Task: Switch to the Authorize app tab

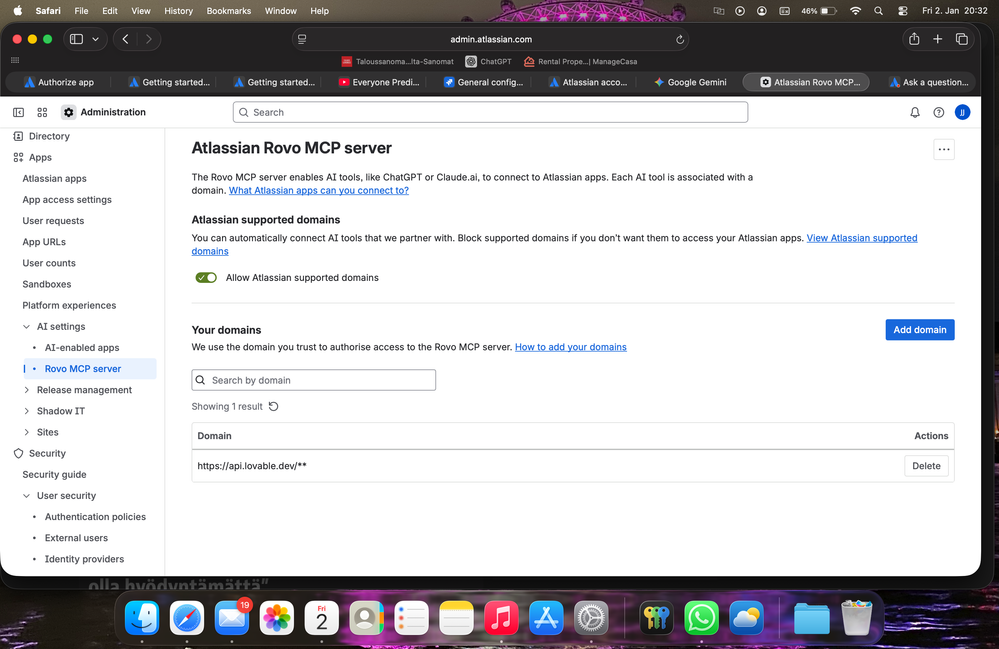Action: click(59, 82)
